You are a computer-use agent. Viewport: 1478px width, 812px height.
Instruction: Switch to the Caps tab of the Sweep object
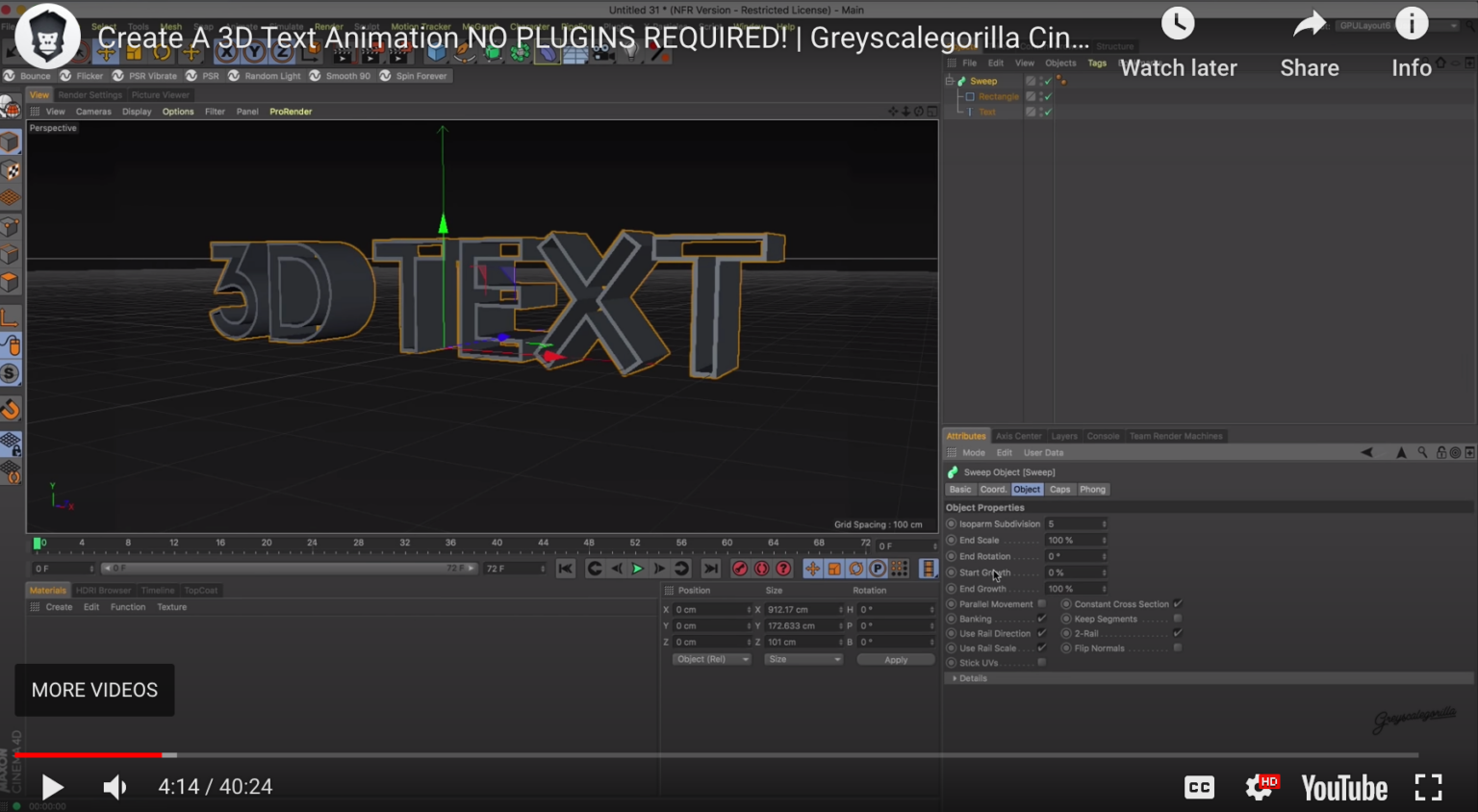pos(1059,489)
